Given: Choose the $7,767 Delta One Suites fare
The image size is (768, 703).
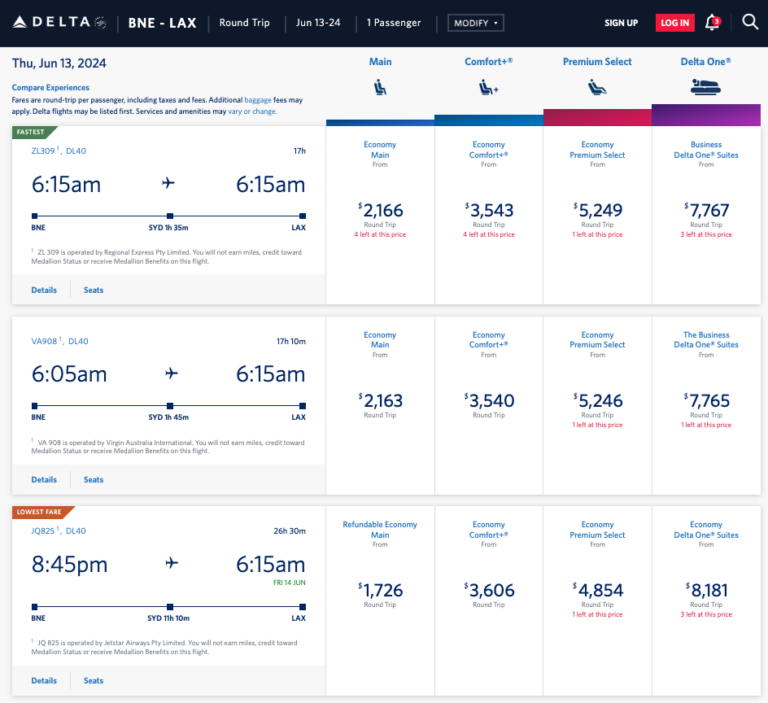Looking at the screenshot, I should pyautogui.click(x=706, y=211).
